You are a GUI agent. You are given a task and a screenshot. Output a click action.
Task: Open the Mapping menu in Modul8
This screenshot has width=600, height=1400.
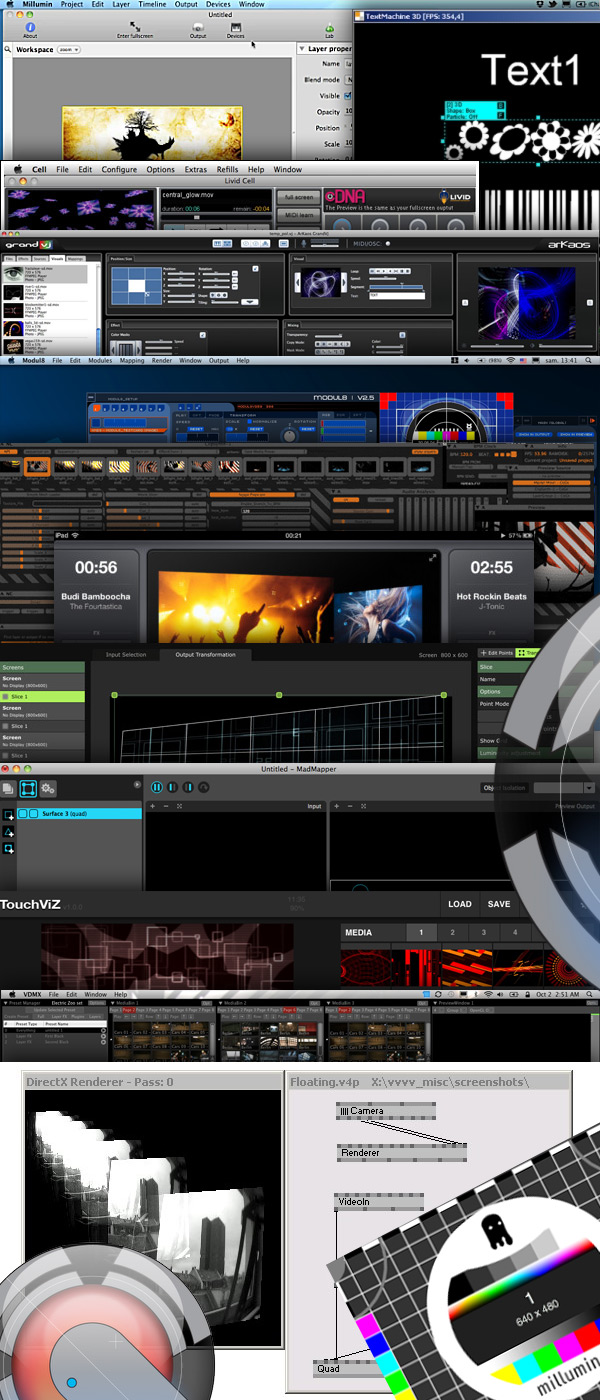(x=132, y=360)
